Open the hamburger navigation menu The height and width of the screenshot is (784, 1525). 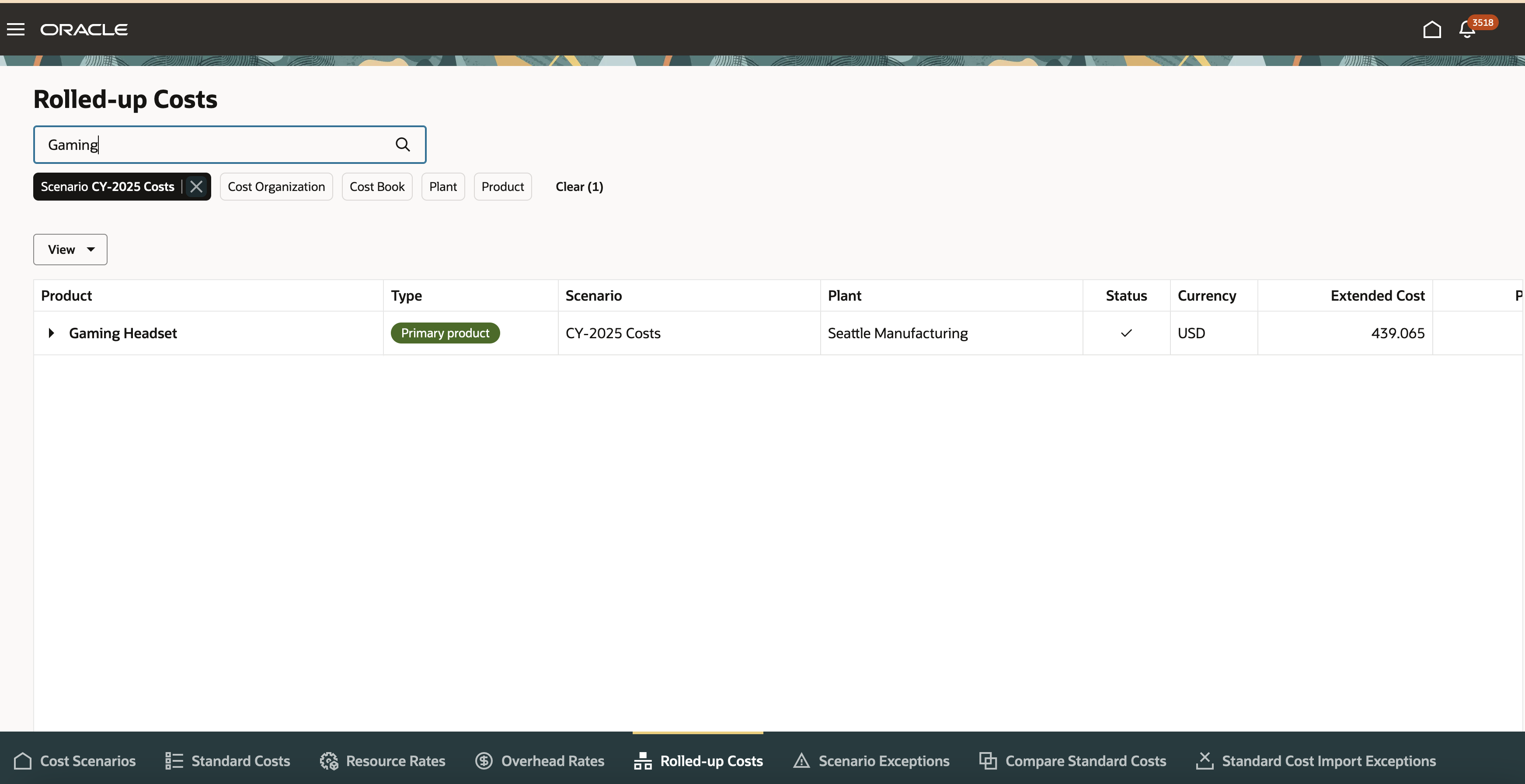pyautogui.click(x=16, y=30)
